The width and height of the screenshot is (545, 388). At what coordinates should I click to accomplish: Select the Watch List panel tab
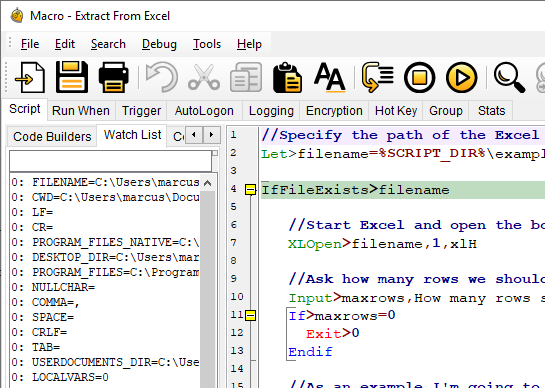pos(132,135)
